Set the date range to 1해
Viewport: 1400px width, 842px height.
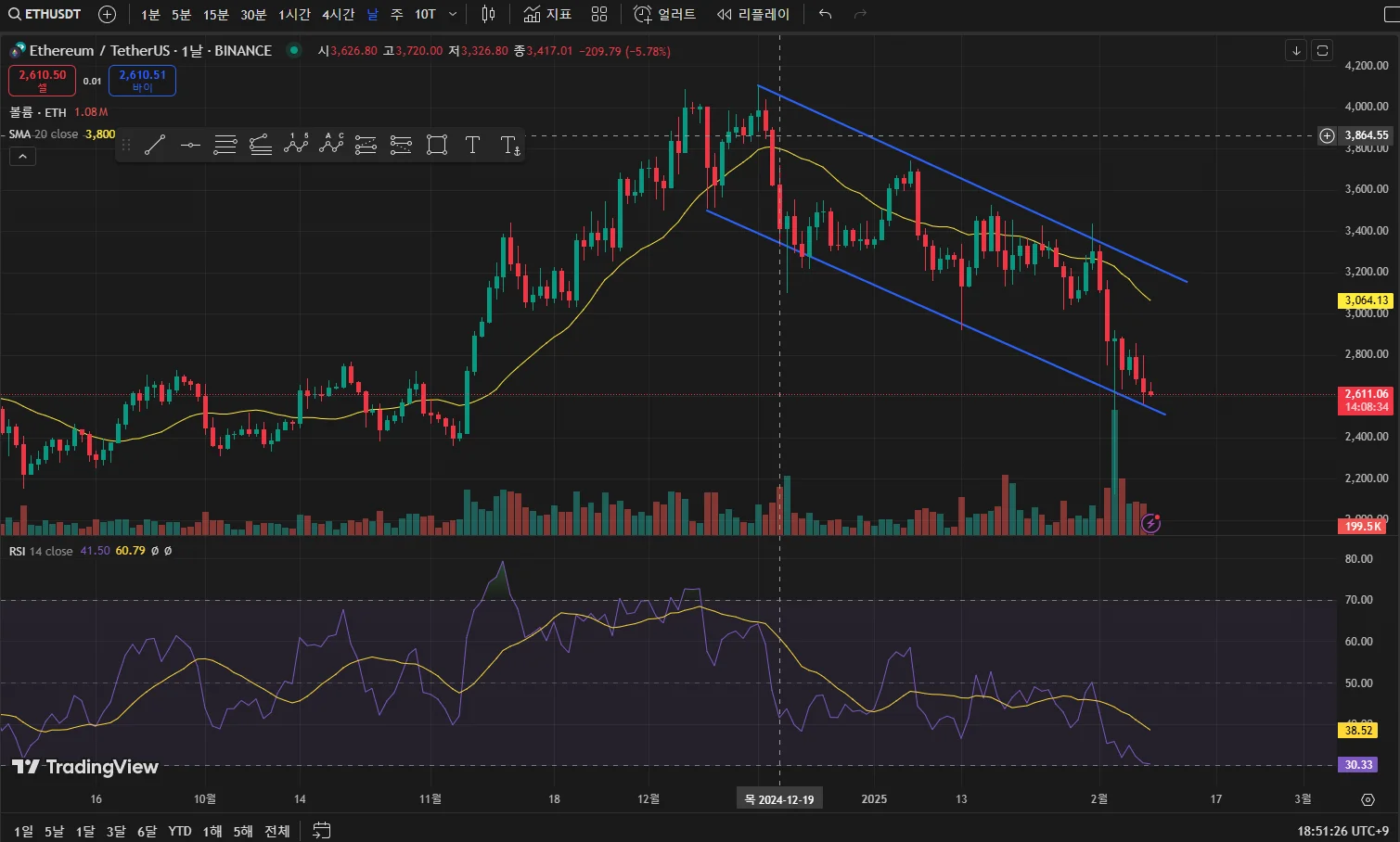tap(212, 831)
